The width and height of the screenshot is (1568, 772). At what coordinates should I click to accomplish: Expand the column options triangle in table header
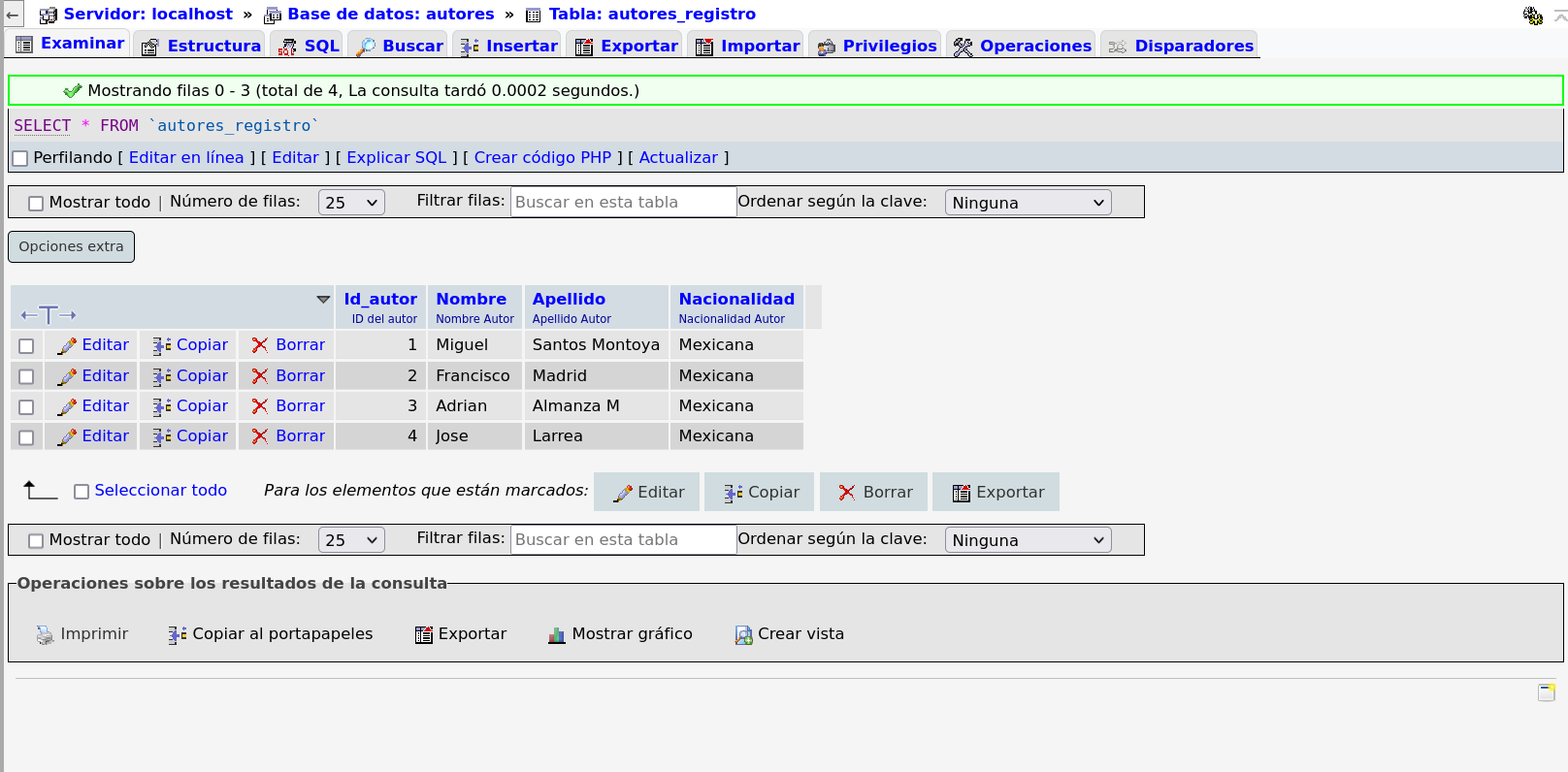click(323, 300)
